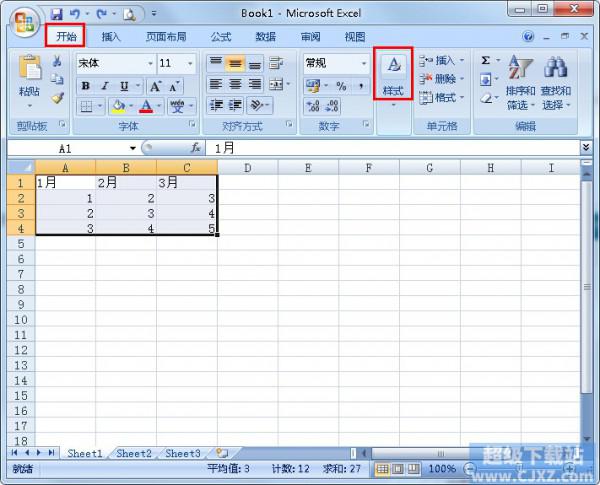
Task: Click the Save icon in quick access toolbar
Action: [x=56, y=14]
